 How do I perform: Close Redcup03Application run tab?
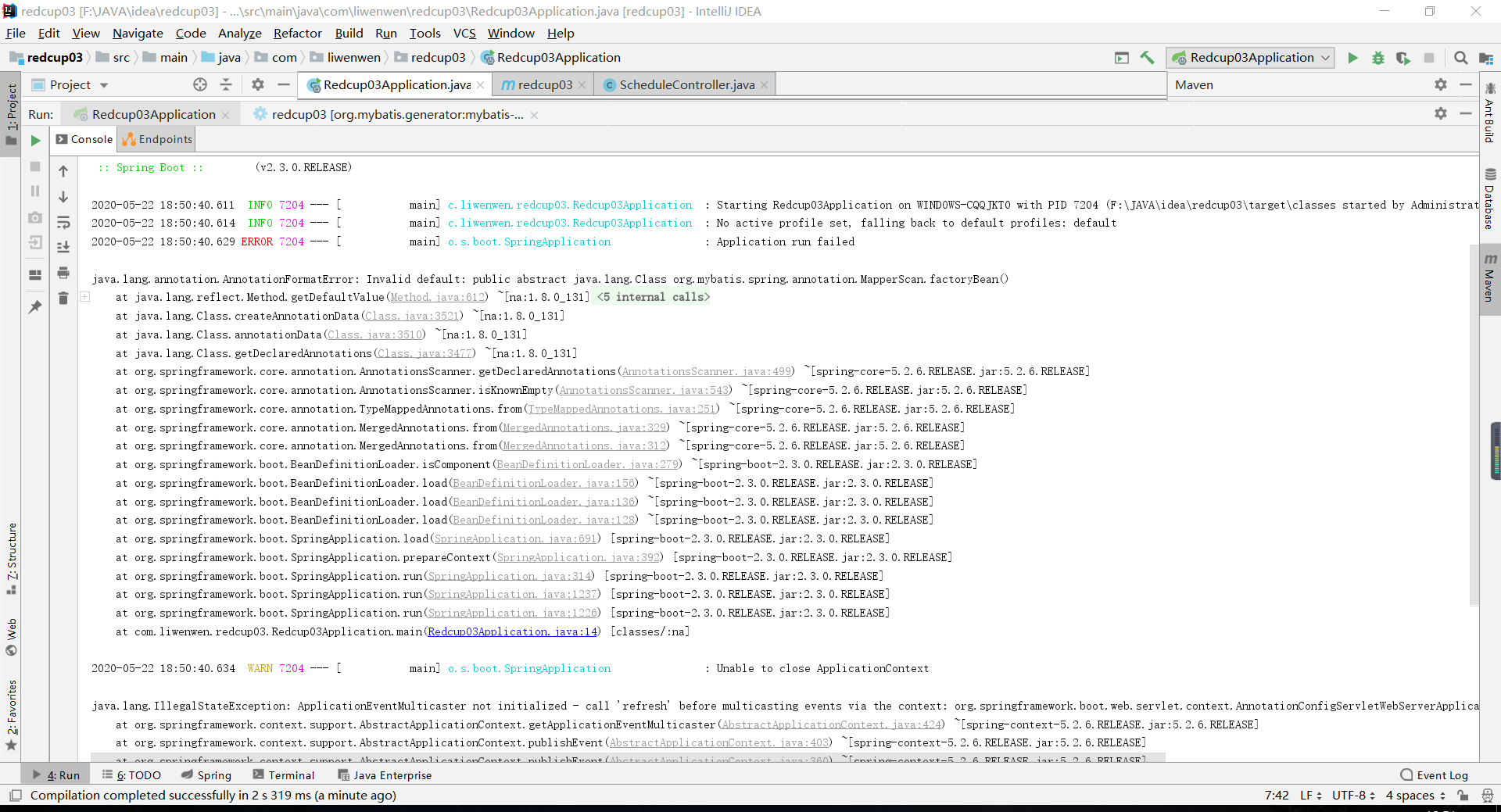(225, 115)
